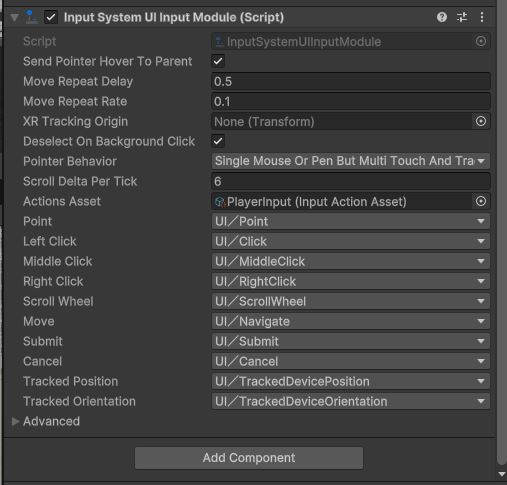The image size is (507, 485).
Task: Uncheck Deselect On Background Click
Action: (218, 141)
